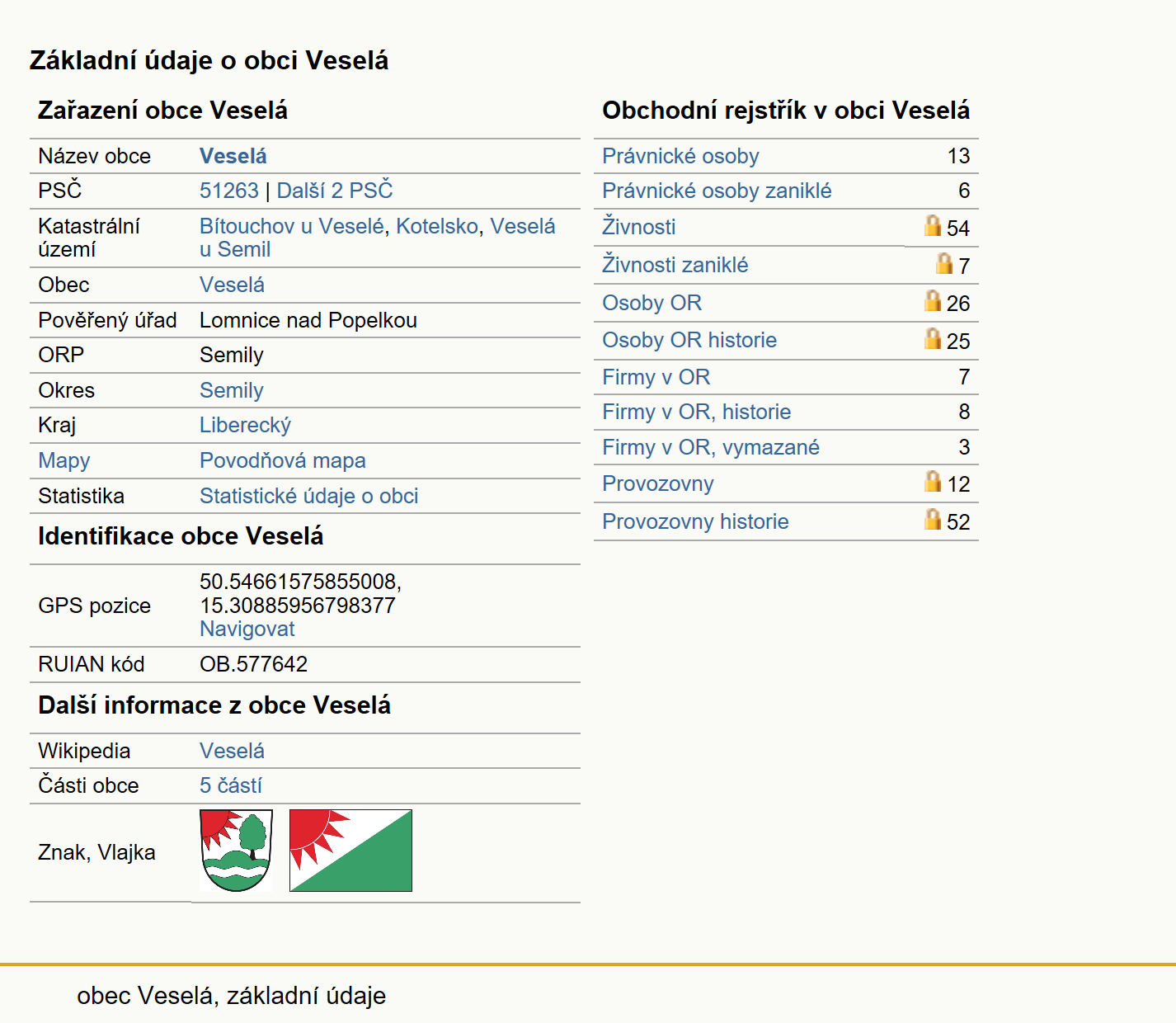
Task: Click the lock icon beside Provozovny count 12
Action: tap(933, 481)
